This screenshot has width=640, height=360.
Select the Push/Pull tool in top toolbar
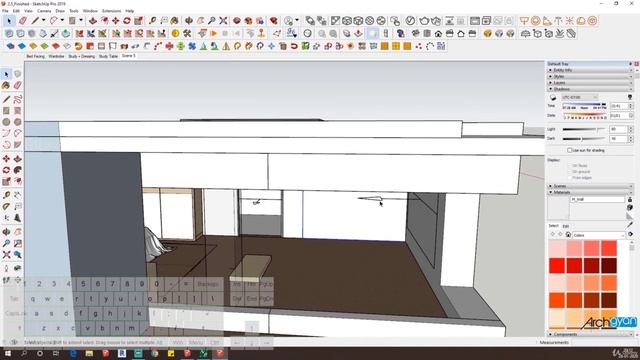click(x=93, y=21)
